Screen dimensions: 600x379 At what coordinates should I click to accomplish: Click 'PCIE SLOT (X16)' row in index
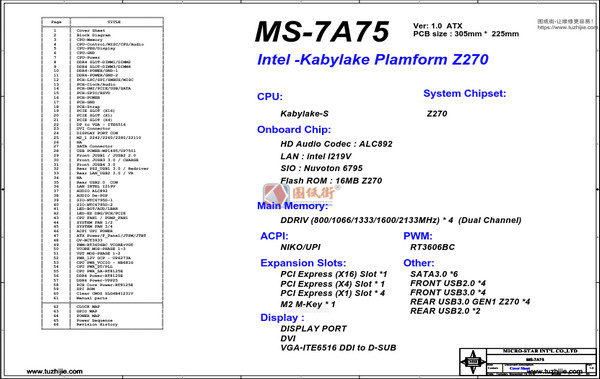[x=96, y=111]
